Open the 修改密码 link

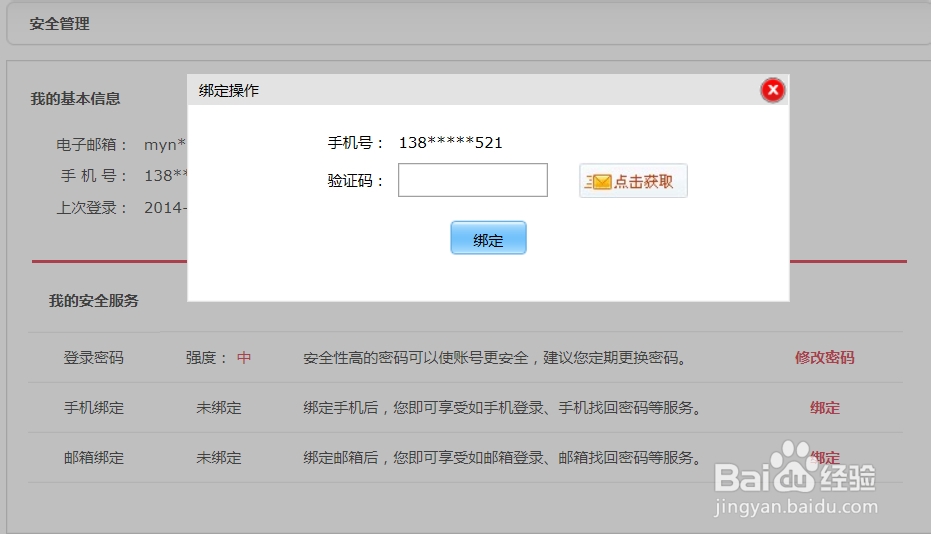[x=824, y=357]
